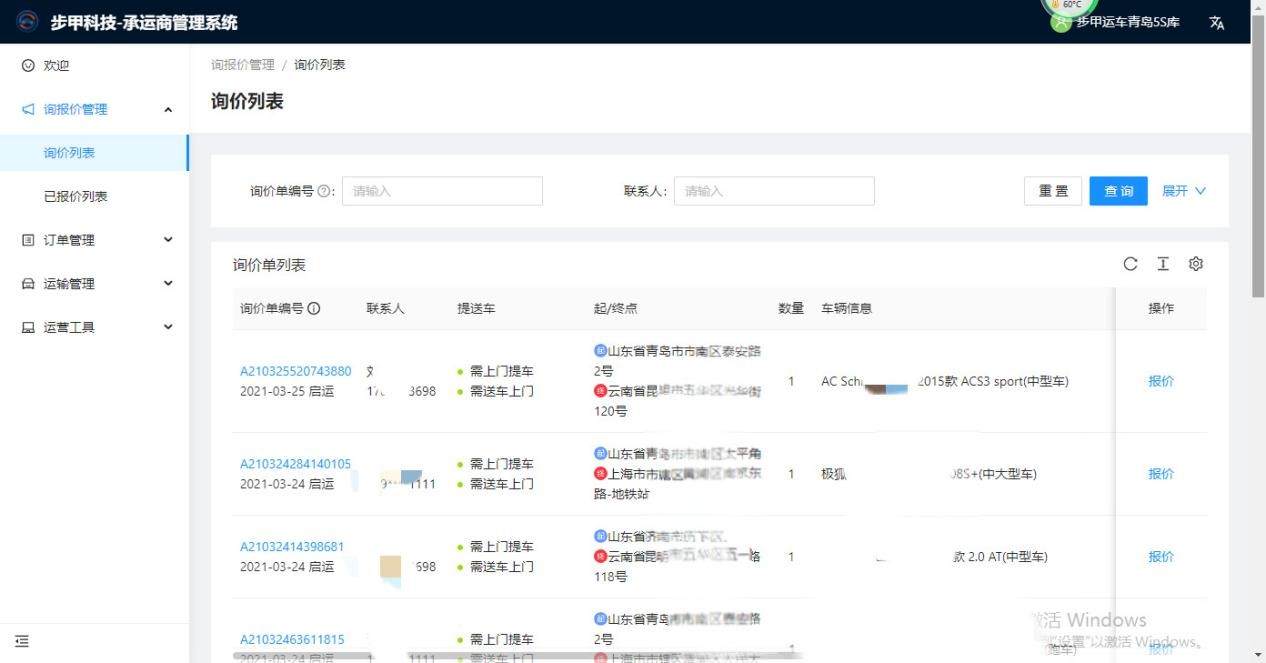The width and height of the screenshot is (1266, 663).
Task: Click 报价 for order A210324284140105
Action: point(1161,474)
